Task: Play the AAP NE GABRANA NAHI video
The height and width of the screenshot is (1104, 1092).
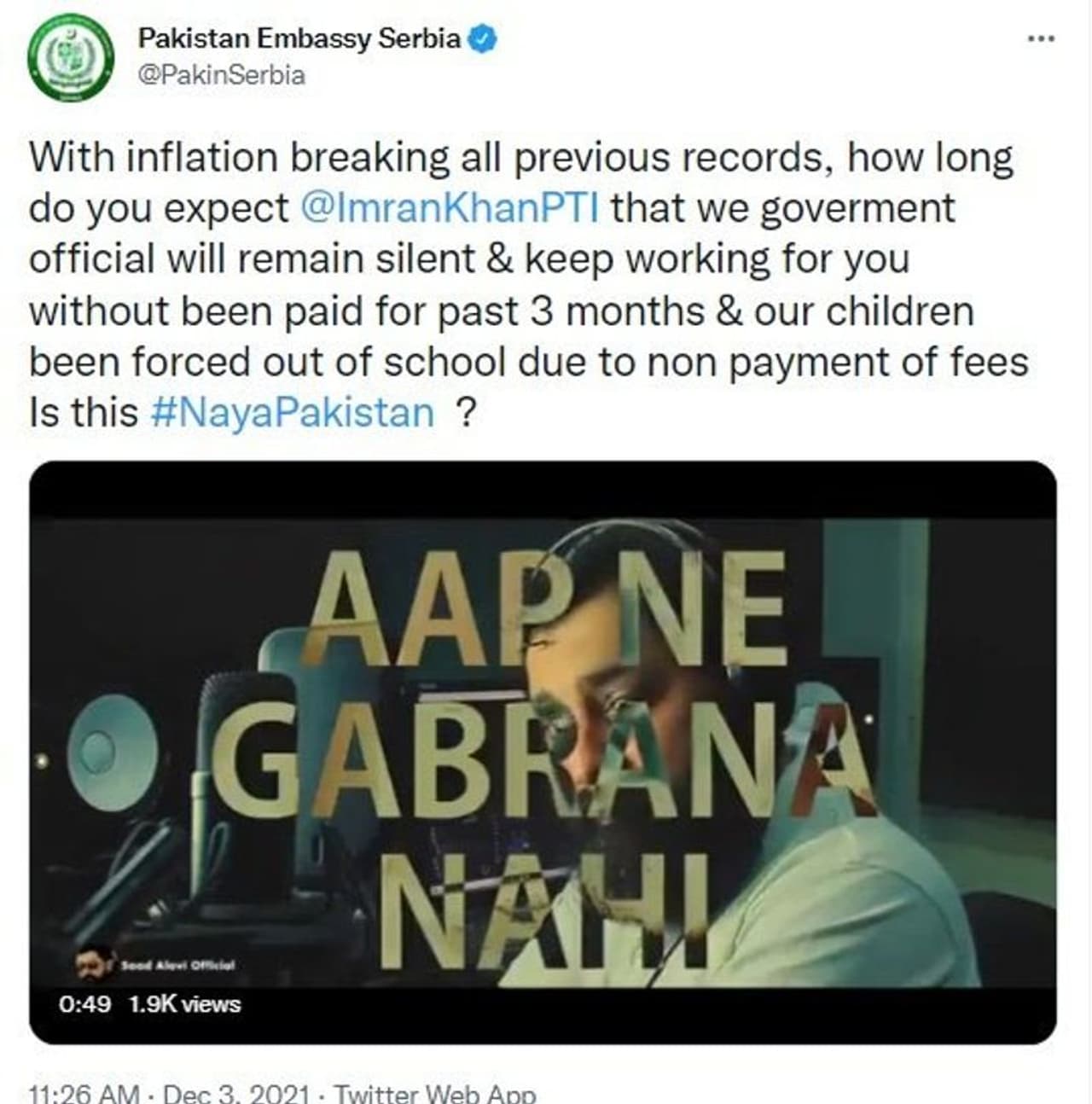Action: click(x=543, y=752)
